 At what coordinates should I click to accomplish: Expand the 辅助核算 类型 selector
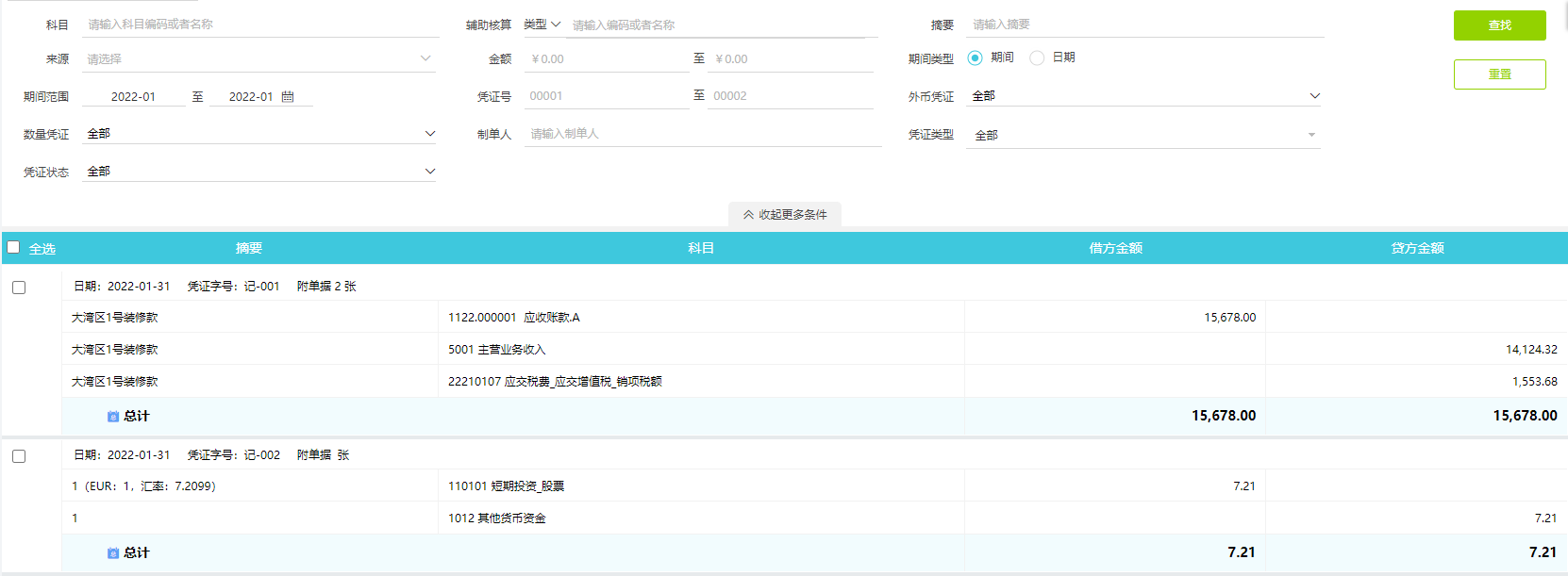542,25
